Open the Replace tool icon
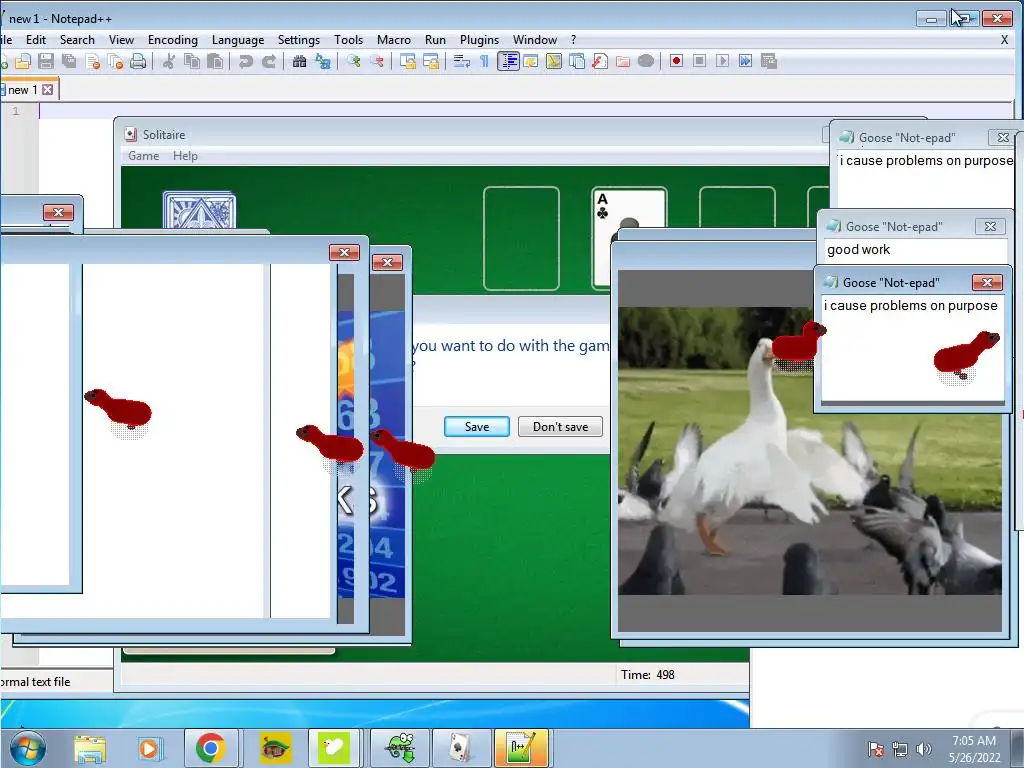The width and height of the screenshot is (1024, 768). click(323, 61)
